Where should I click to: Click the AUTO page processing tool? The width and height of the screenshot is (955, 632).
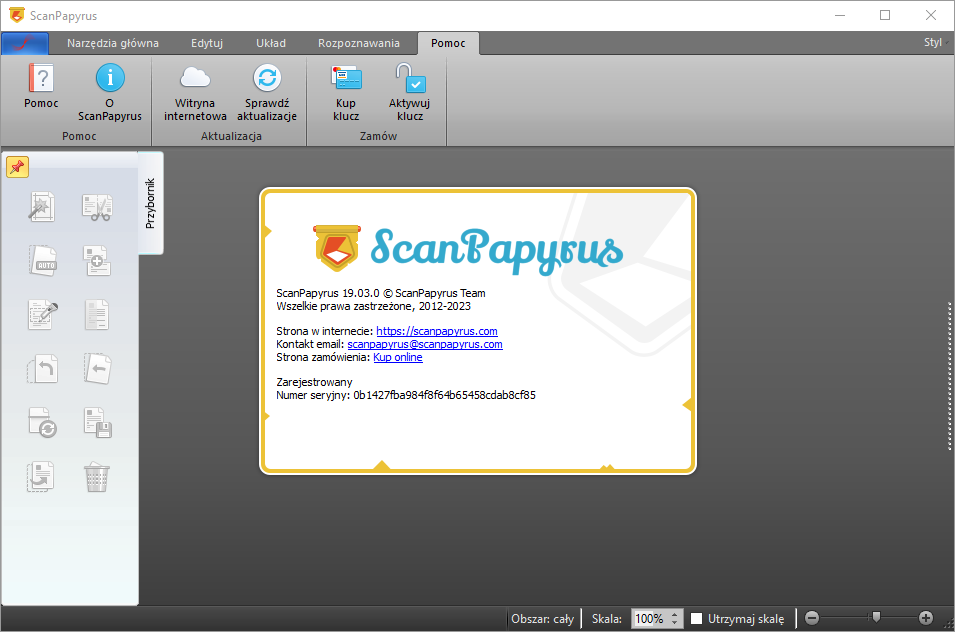(43, 261)
